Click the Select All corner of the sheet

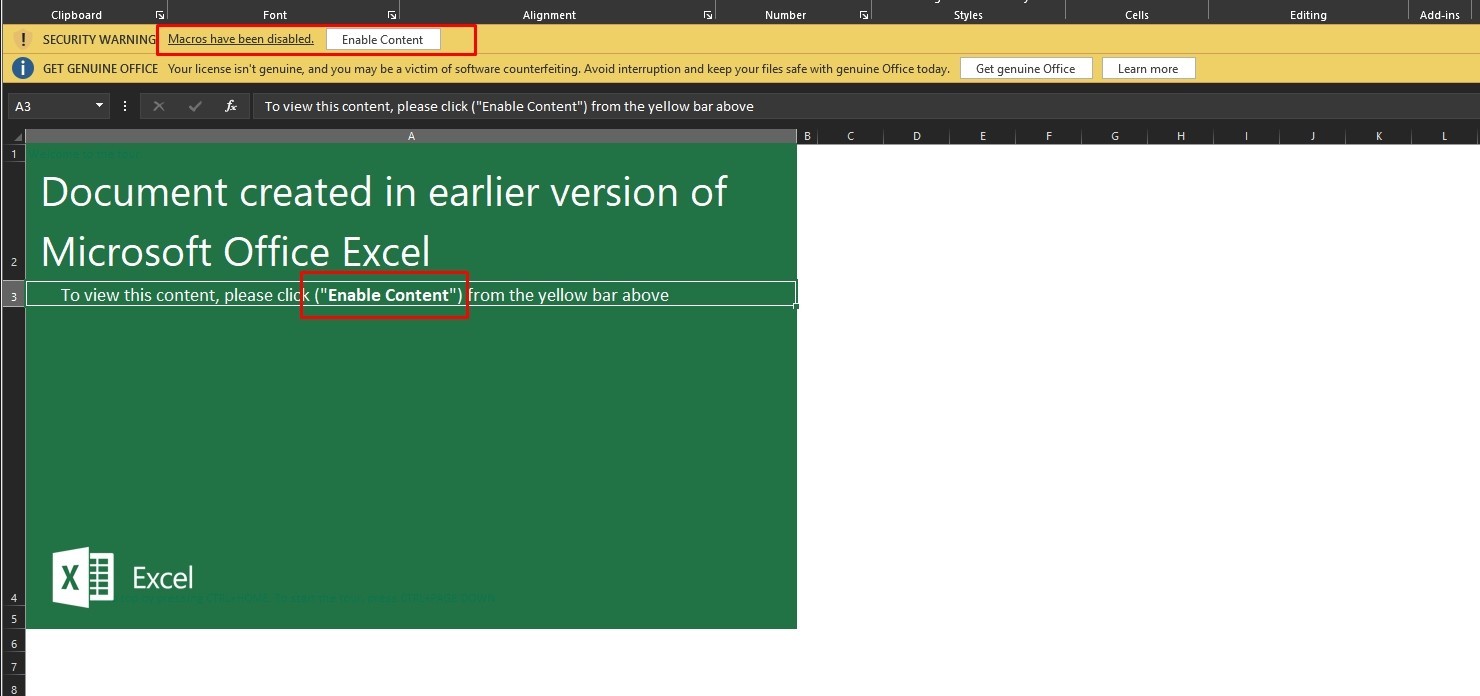point(13,136)
